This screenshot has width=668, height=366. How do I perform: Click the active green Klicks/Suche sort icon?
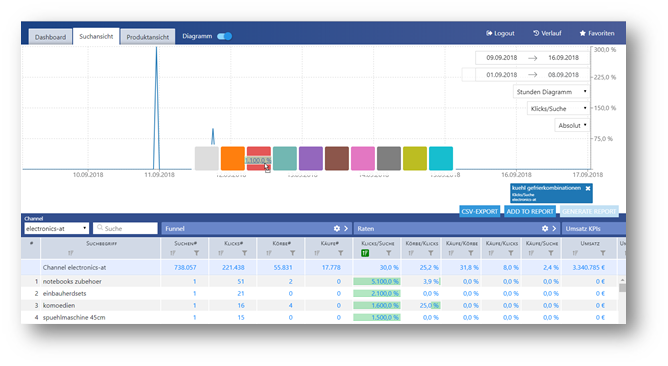pyautogui.click(x=365, y=253)
